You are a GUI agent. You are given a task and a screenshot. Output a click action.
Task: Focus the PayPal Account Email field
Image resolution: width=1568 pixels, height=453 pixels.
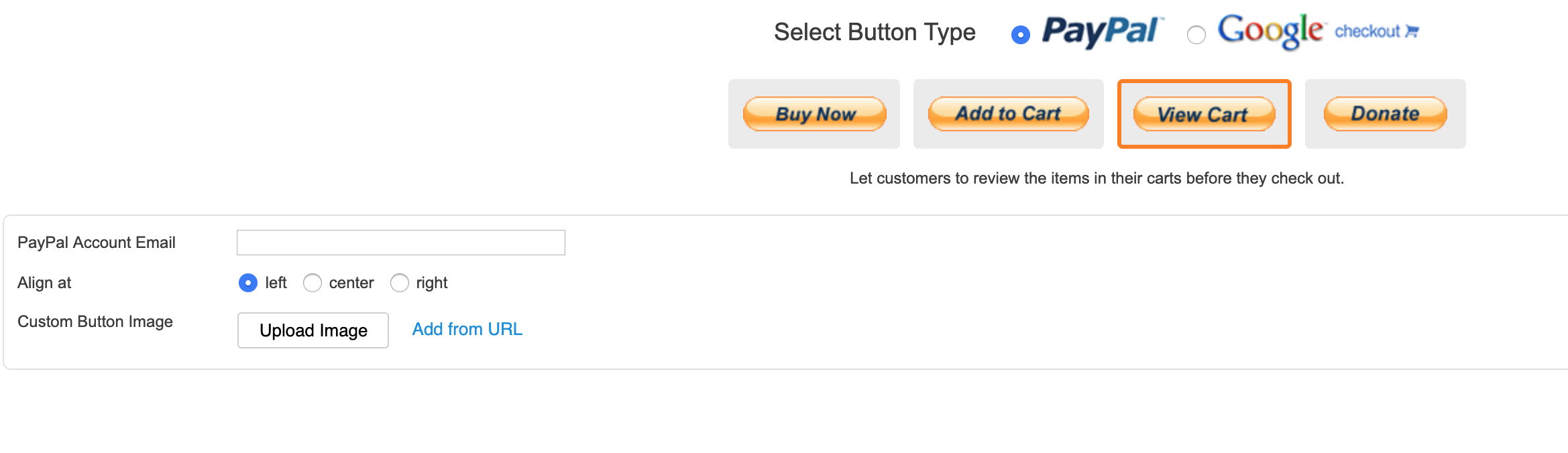pyautogui.click(x=400, y=243)
